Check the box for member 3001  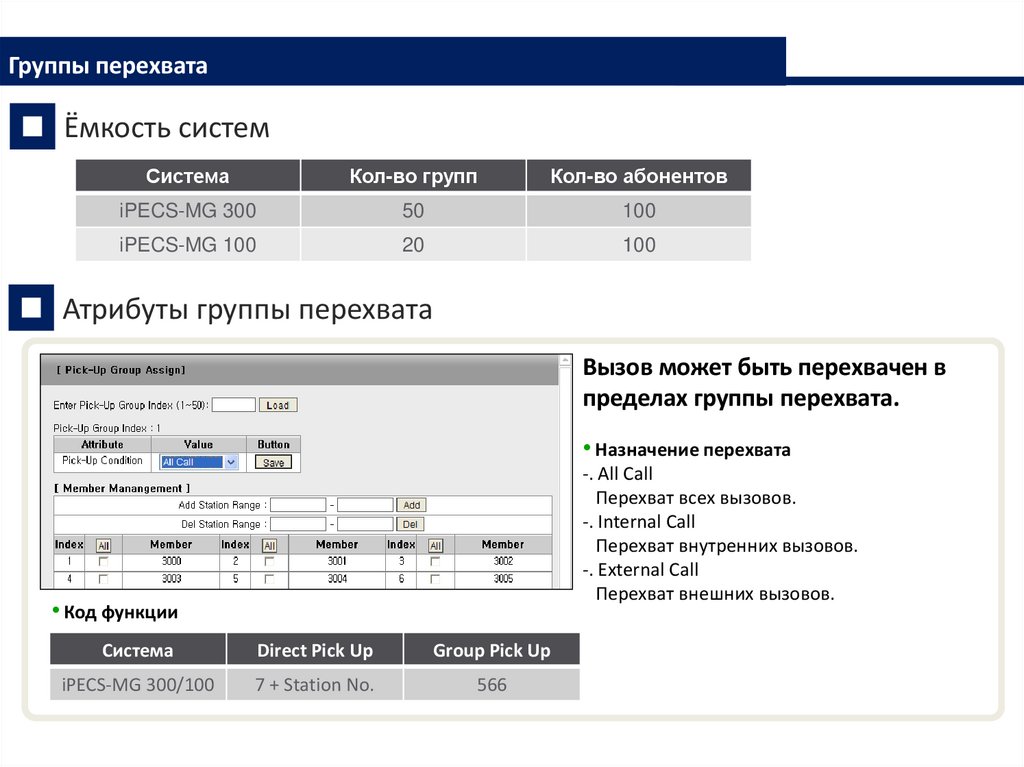click(x=269, y=562)
